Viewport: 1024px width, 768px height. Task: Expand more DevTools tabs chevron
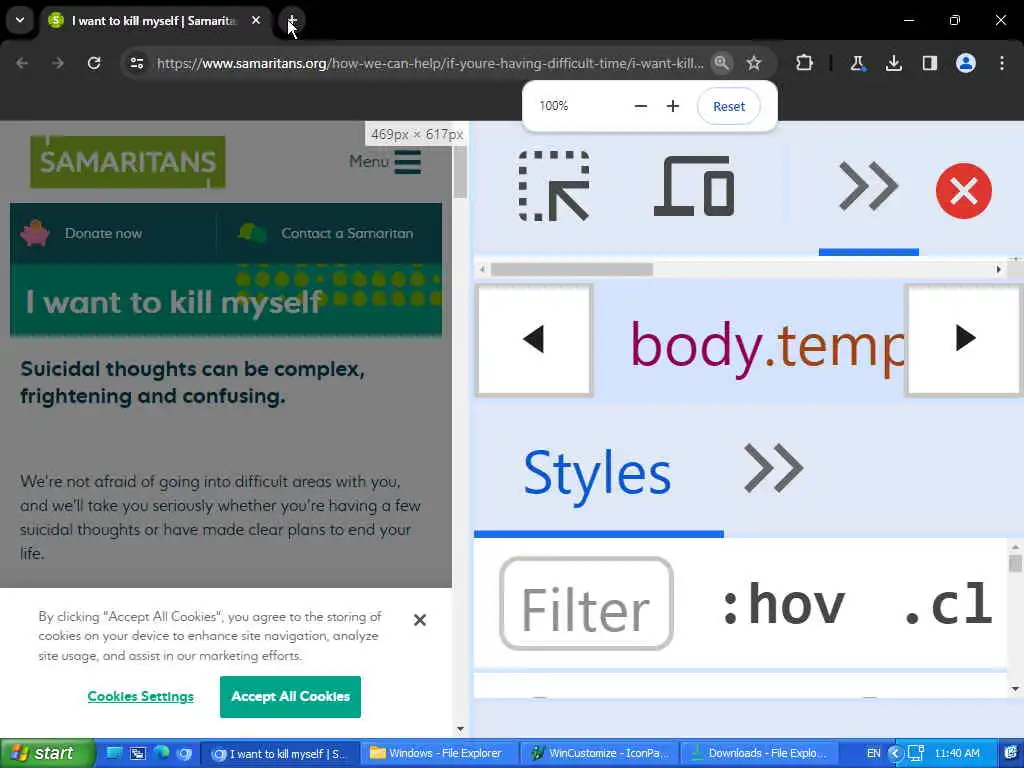point(868,186)
